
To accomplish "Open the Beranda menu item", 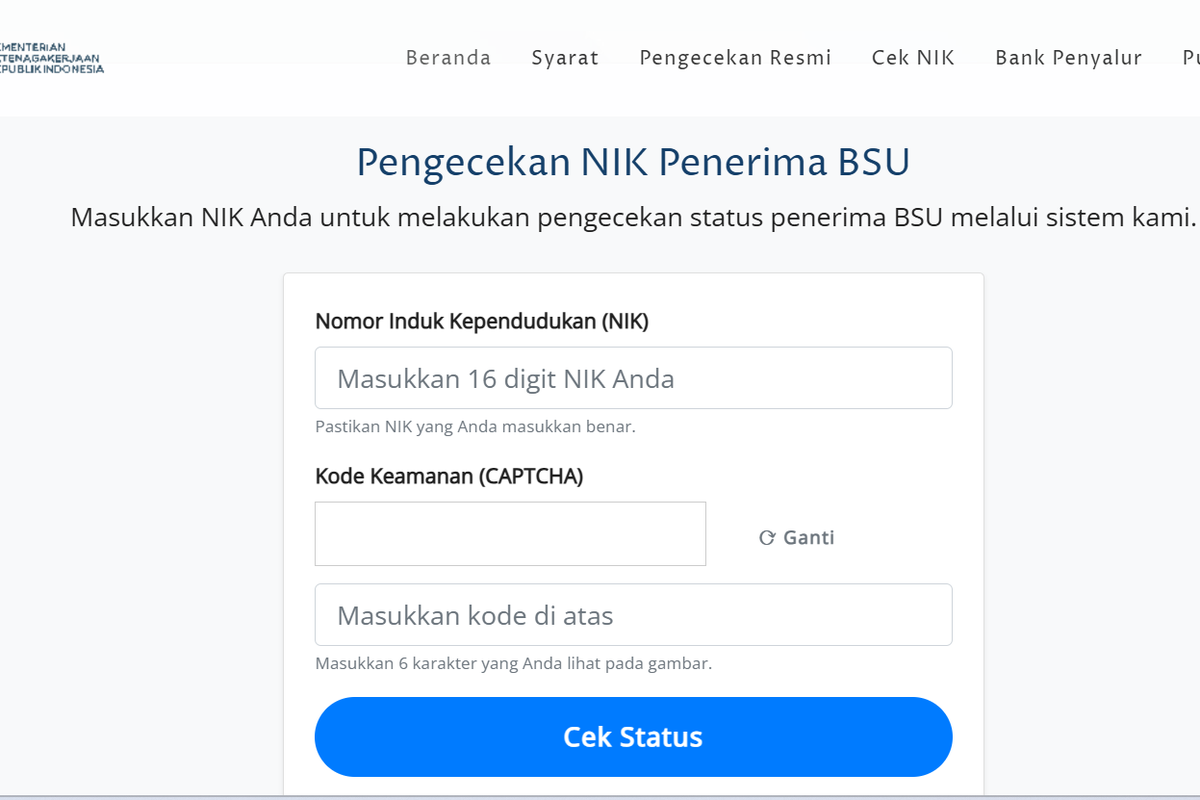I will (448, 57).
